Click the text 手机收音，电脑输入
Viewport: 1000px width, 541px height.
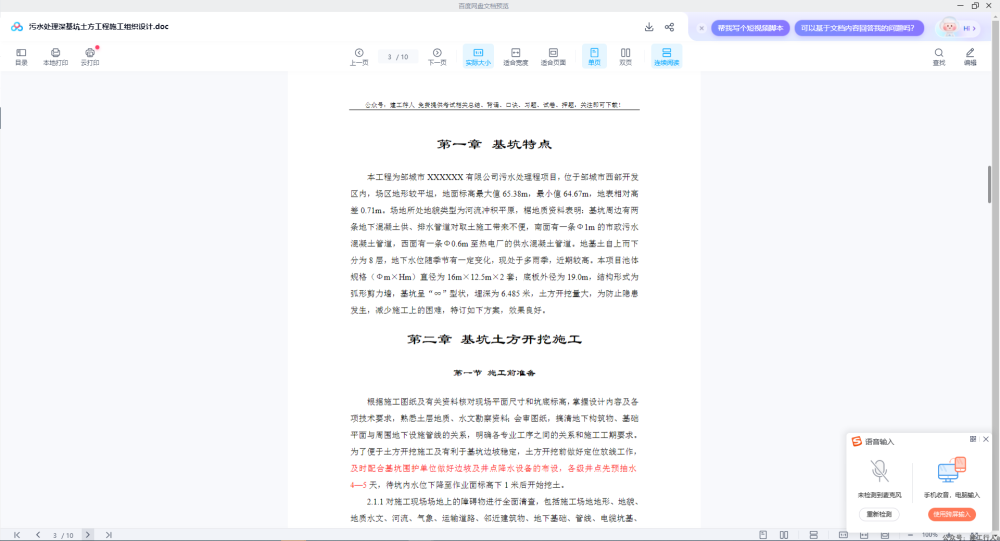point(952,495)
